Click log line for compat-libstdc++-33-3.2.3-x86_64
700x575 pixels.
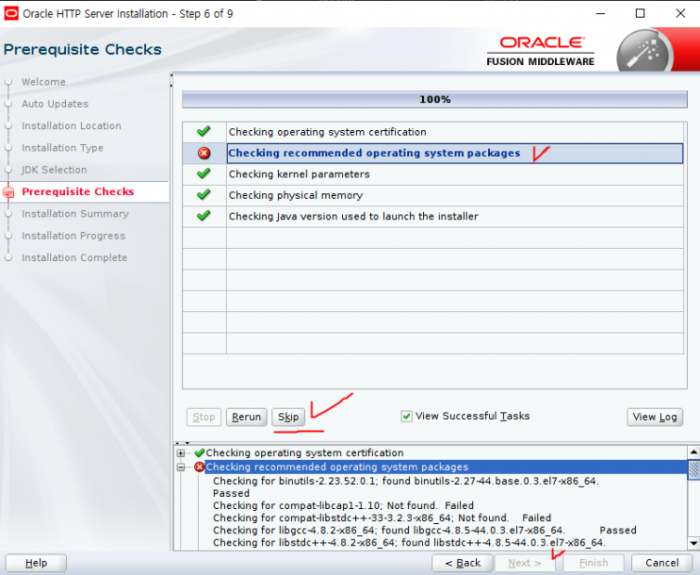tap(382, 518)
